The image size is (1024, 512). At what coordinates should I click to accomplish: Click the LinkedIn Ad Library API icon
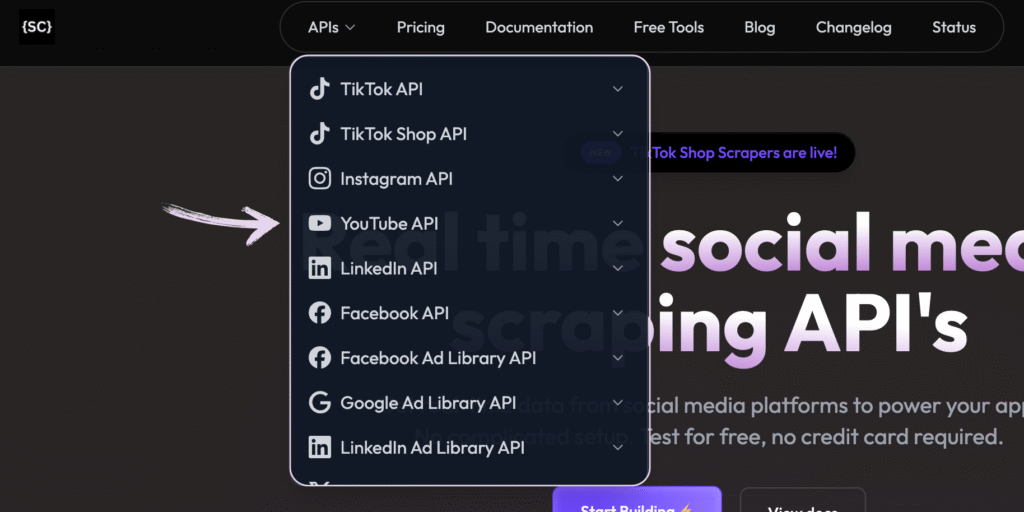(319, 448)
